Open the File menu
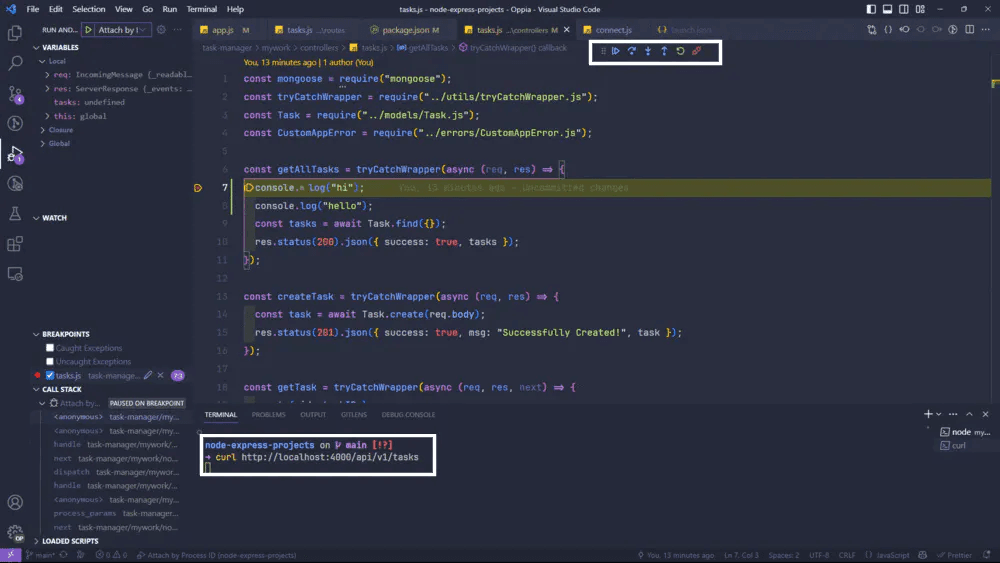 click(33, 9)
